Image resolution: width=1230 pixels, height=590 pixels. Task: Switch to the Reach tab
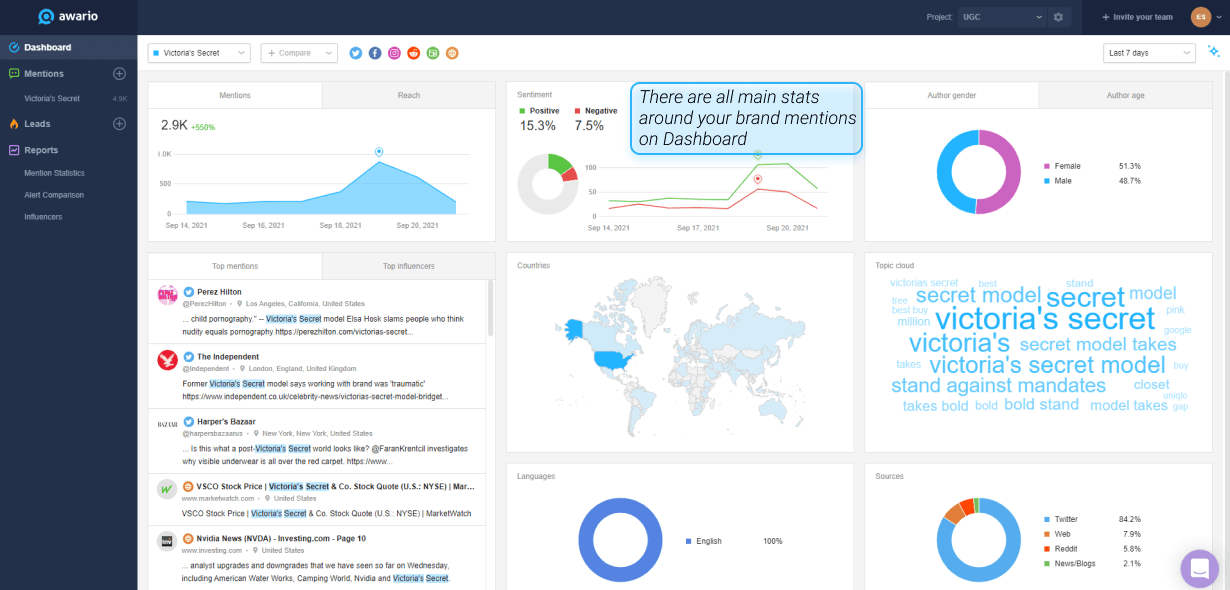tap(408, 95)
